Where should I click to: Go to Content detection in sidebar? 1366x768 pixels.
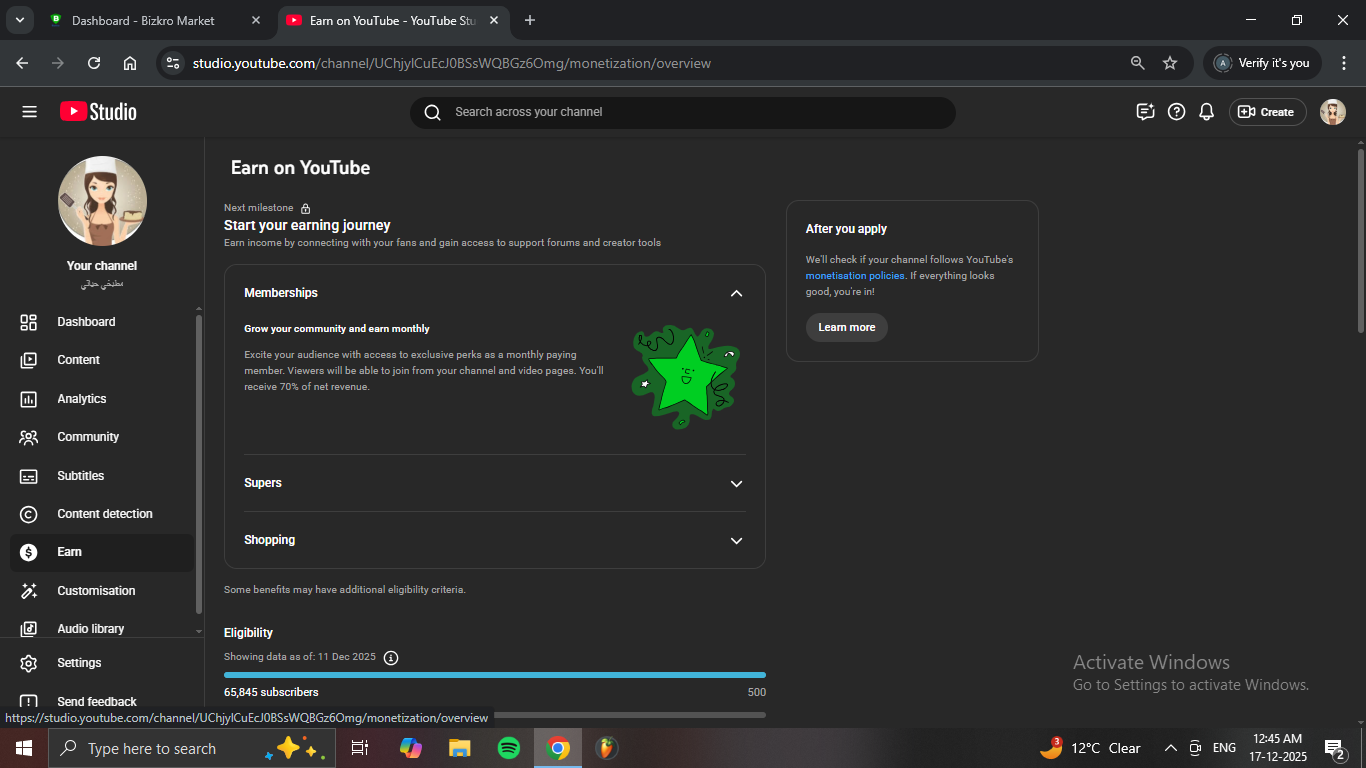[x=105, y=514]
